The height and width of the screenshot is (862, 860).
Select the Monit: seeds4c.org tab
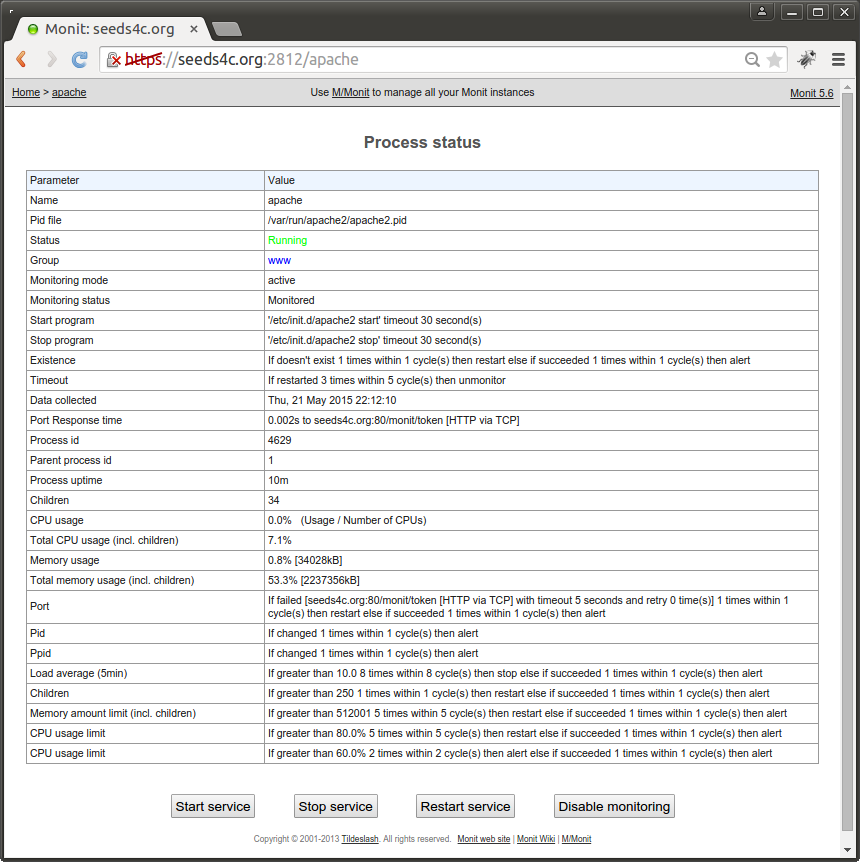(x=105, y=29)
